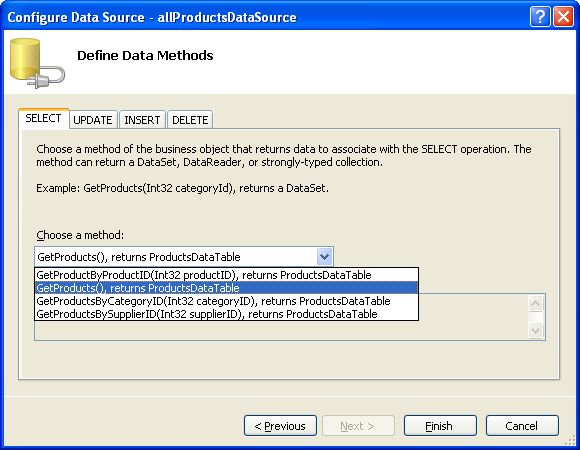Image resolution: width=580 pixels, height=450 pixels.
Task: Select GetProductByProductID(Int32 productID) method
Action: (226, 275)
